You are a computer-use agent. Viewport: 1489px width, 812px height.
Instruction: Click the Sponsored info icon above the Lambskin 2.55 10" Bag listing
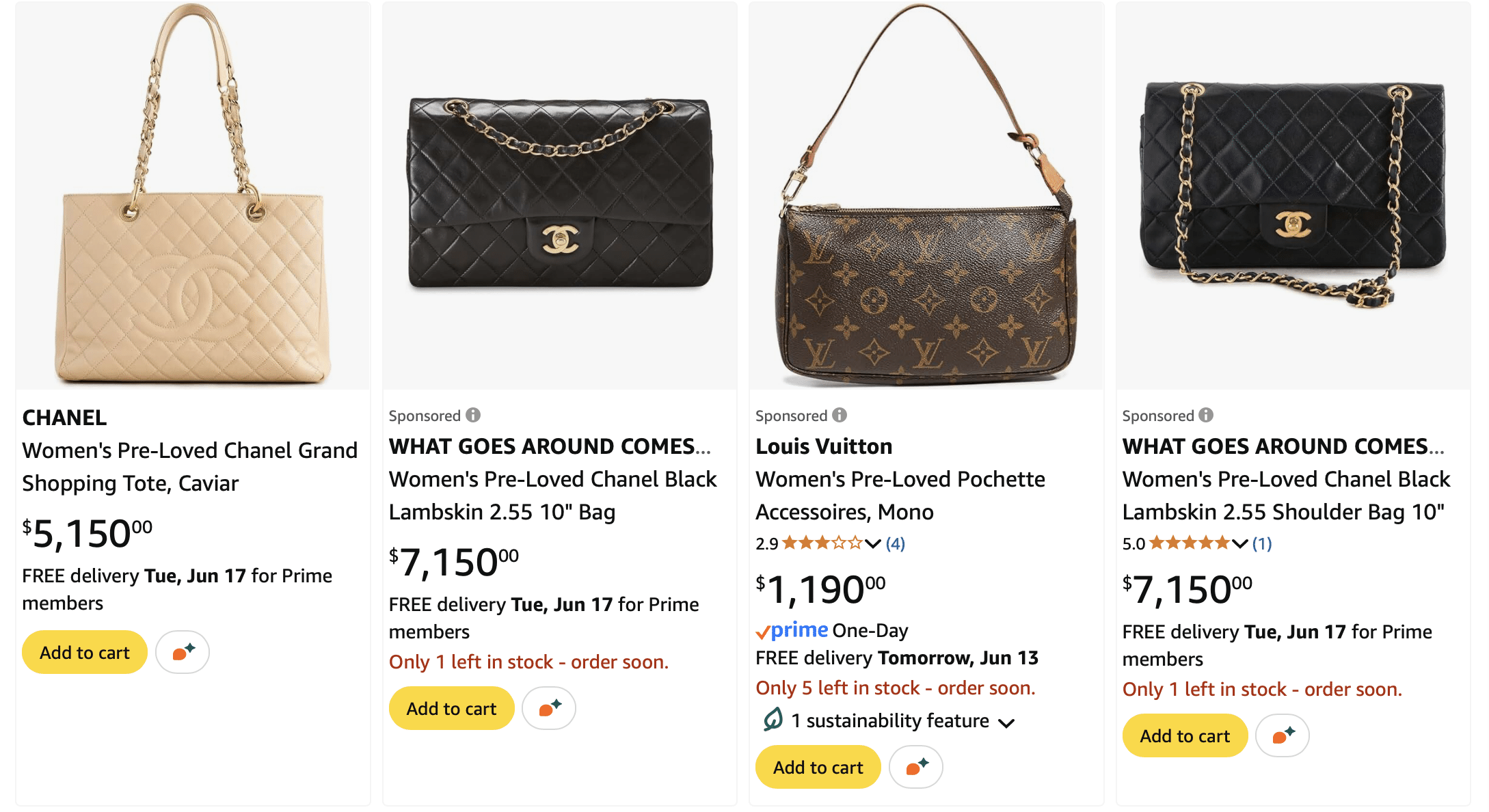(x=473, y=415)
